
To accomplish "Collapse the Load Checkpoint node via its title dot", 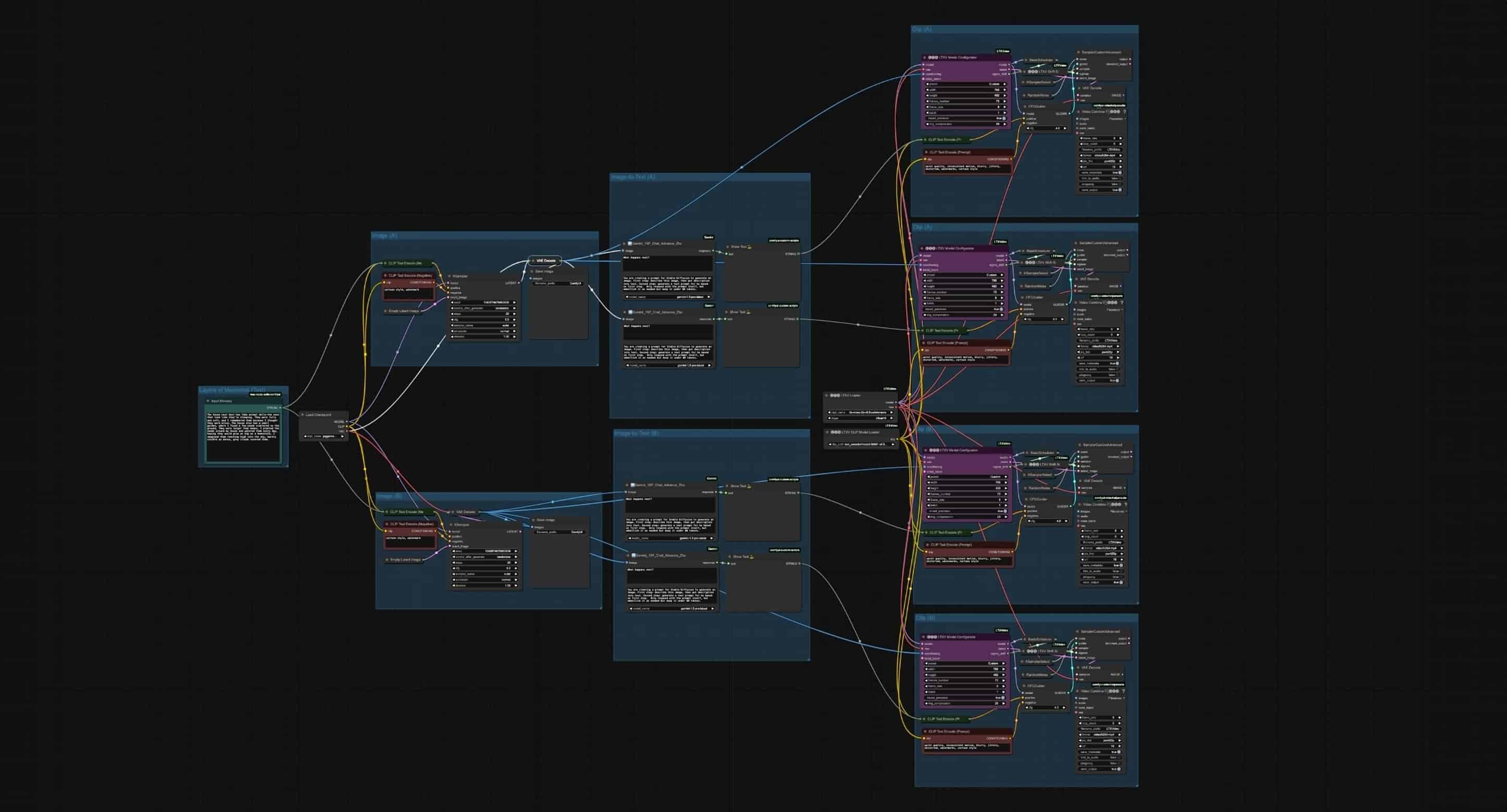I will (x=303, y=414).
